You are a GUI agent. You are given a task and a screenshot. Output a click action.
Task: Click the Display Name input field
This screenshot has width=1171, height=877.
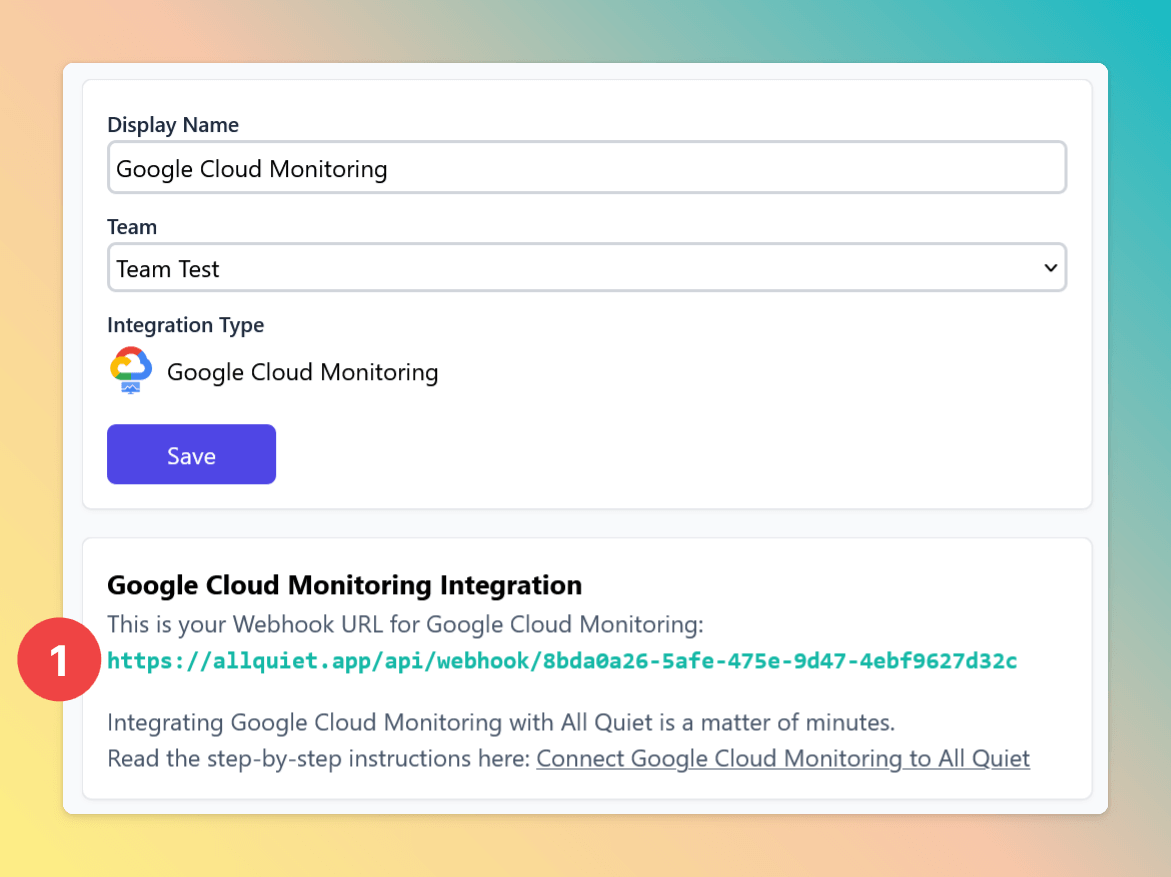pos(586,167)
